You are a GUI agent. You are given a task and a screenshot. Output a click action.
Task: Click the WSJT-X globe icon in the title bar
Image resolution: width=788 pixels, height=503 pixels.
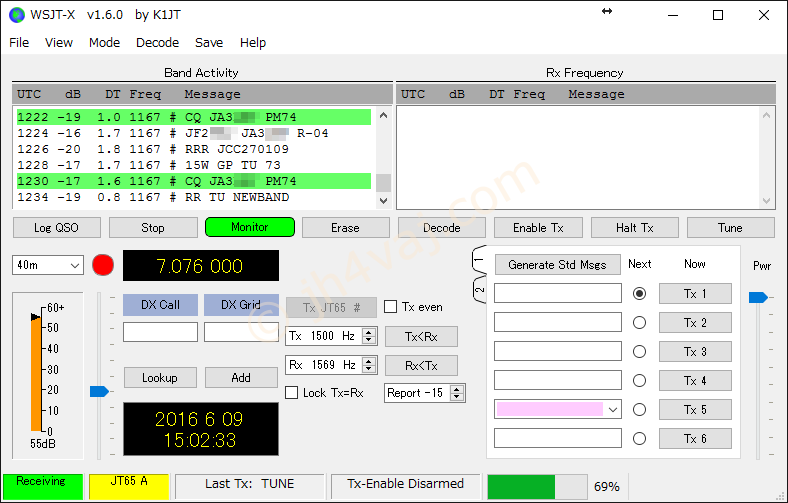pos(17,15)
